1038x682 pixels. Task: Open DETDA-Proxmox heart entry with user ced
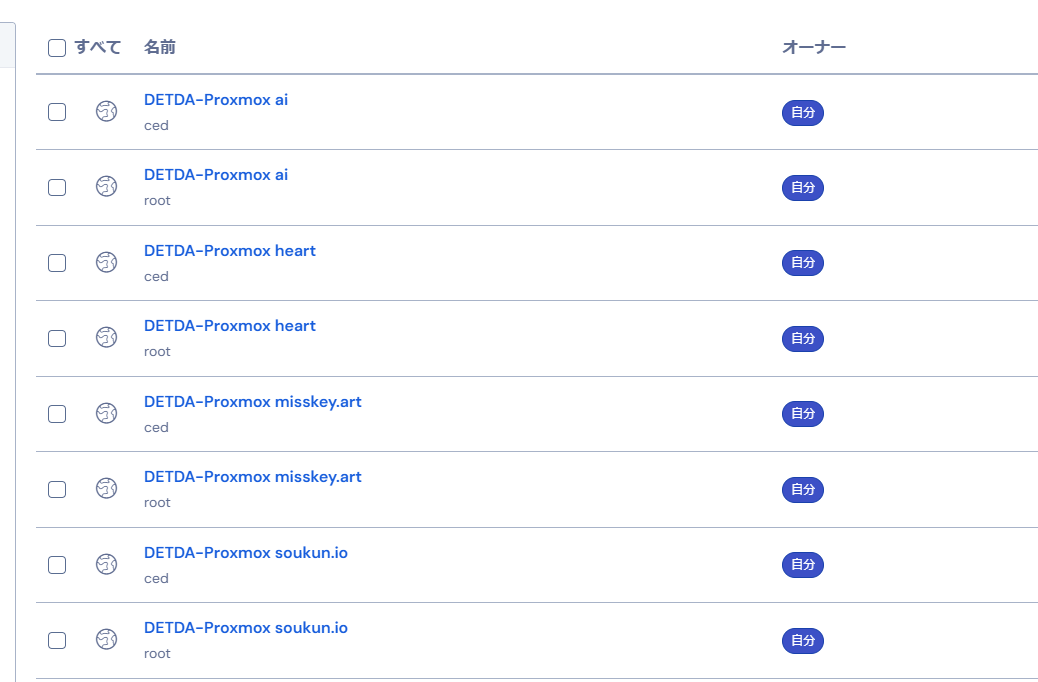pos(230,251)
